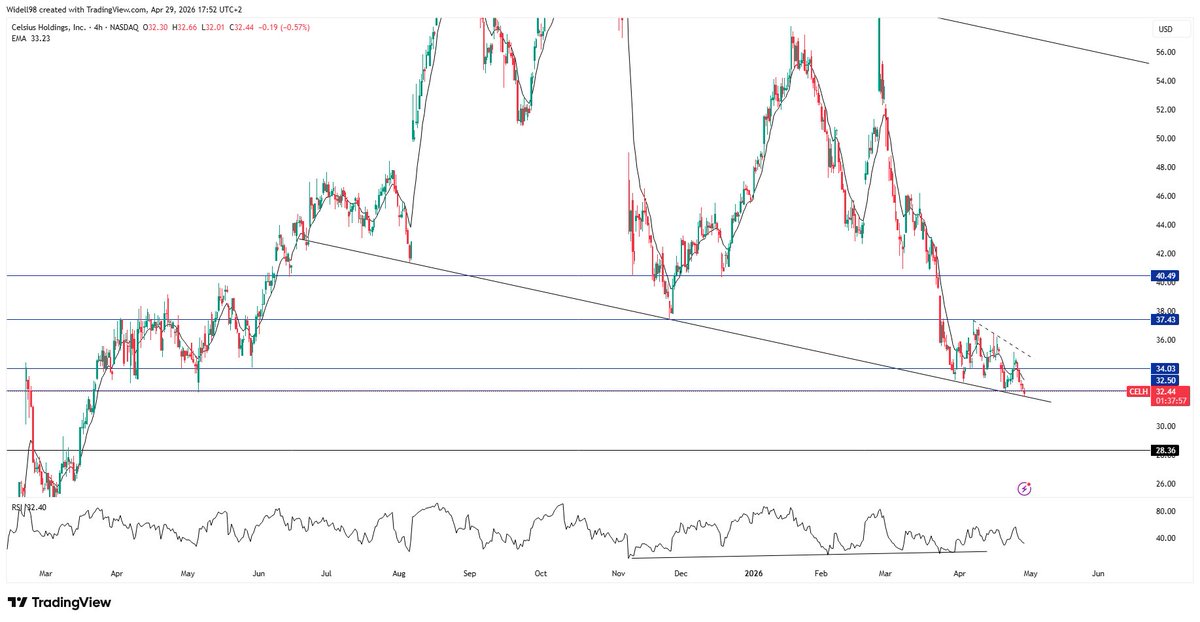Click 56.00 on the price axis
Viewport: 1200px width, 622px height.
point(1166,52)
